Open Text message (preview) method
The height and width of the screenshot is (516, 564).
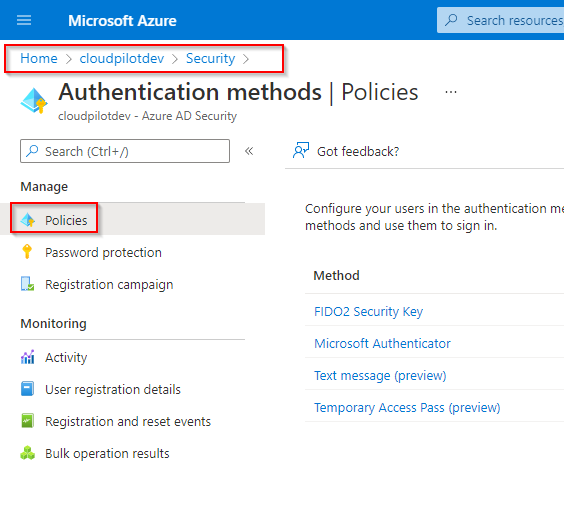(380, 375)
